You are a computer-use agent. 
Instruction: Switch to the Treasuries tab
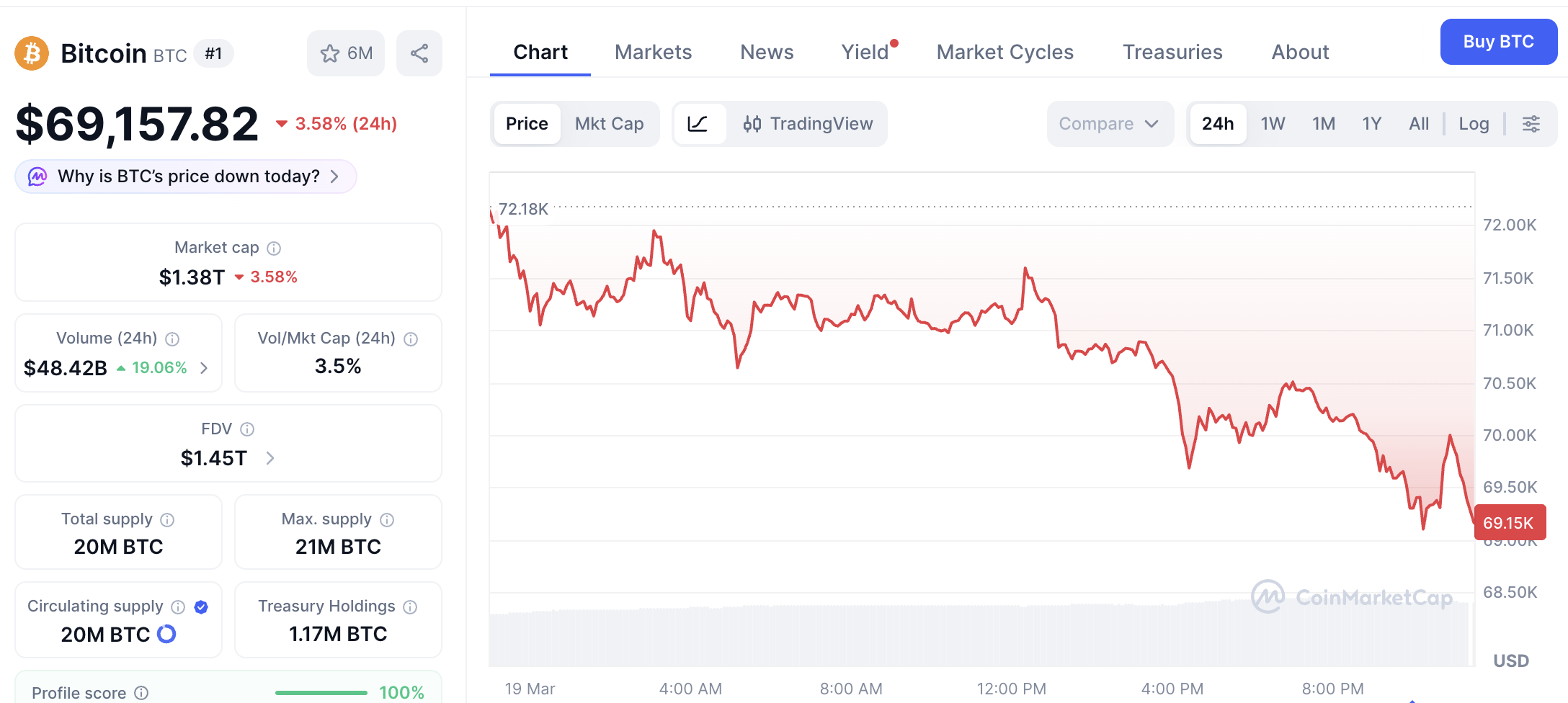click(1172, 52)
